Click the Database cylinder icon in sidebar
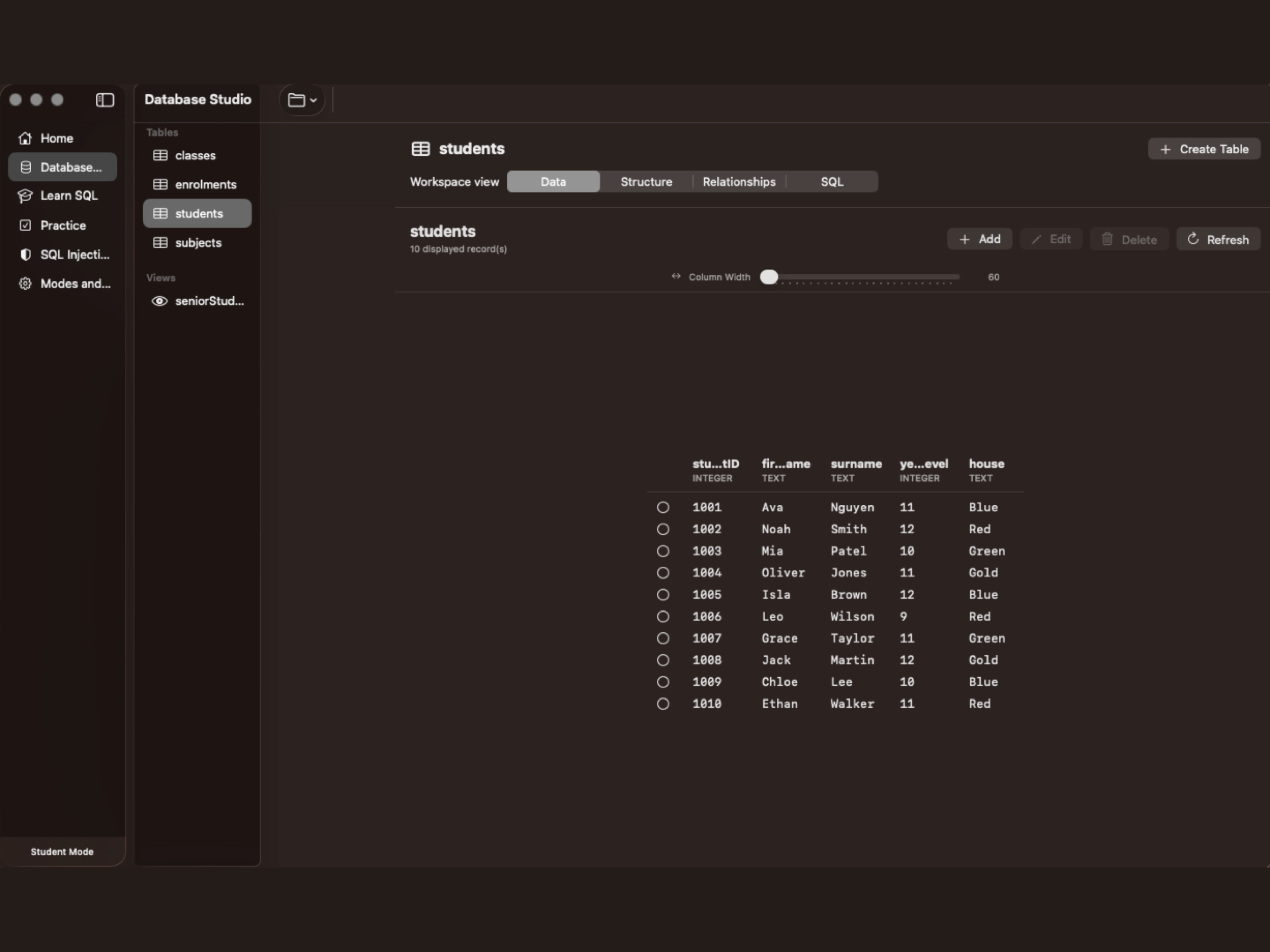 (25, 167)
